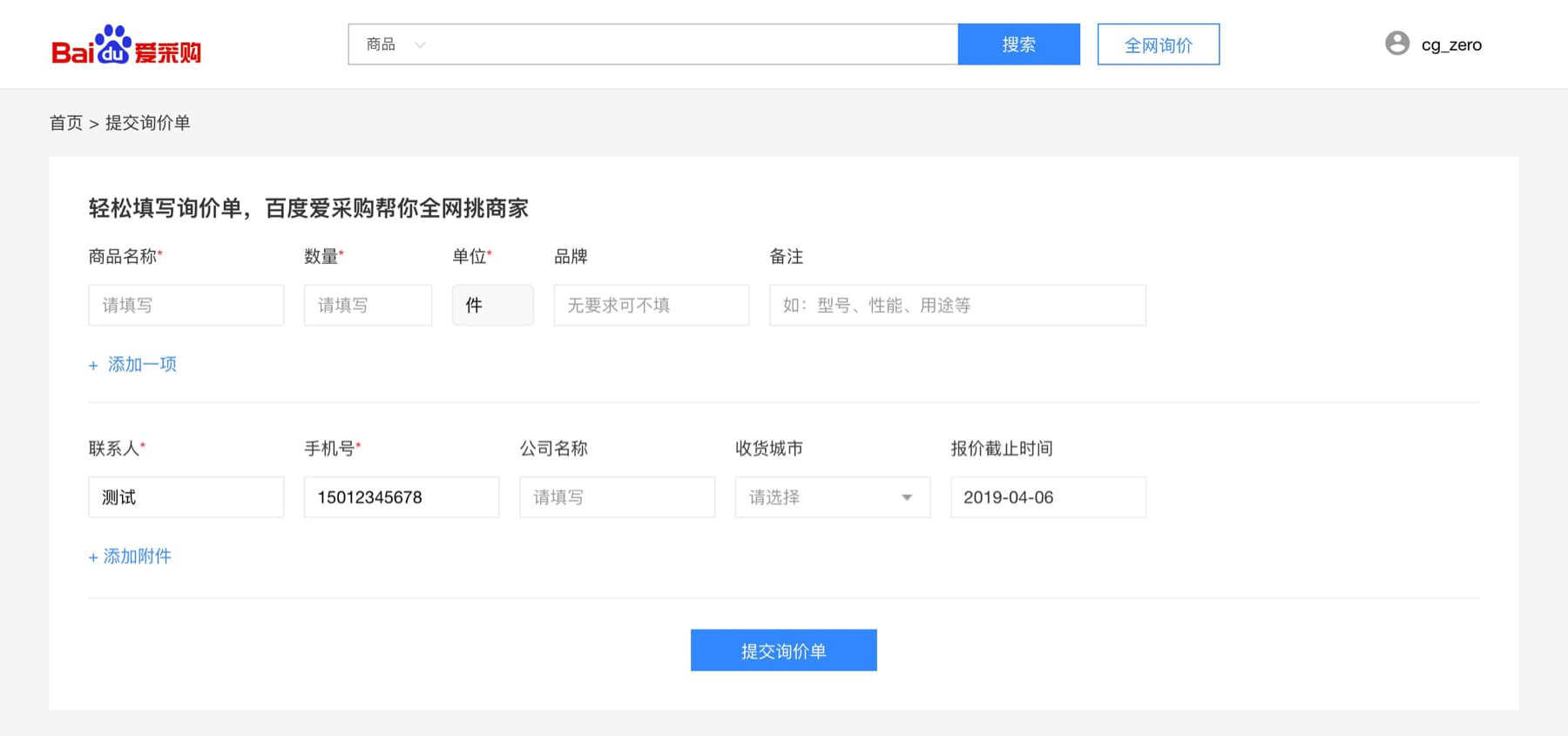Expand the 收货城市 city dropdown
This screenshot has width=1568, height=736.
tap(832, 497)
